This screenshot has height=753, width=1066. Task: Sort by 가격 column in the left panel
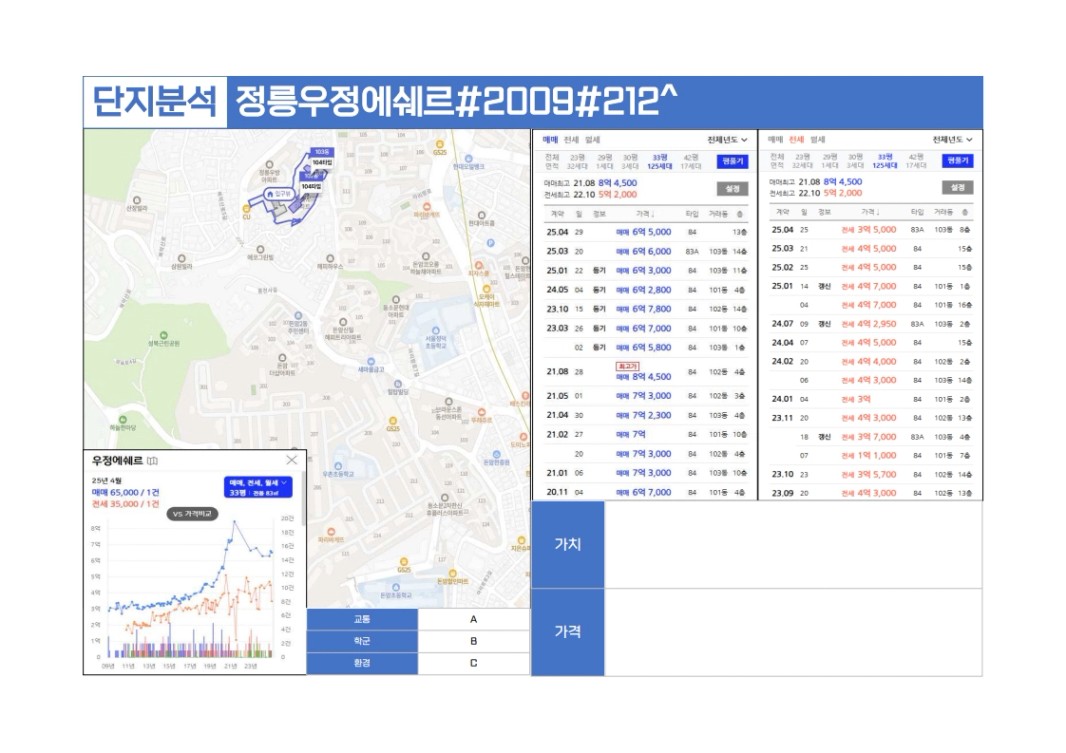[x=645, y=213]
